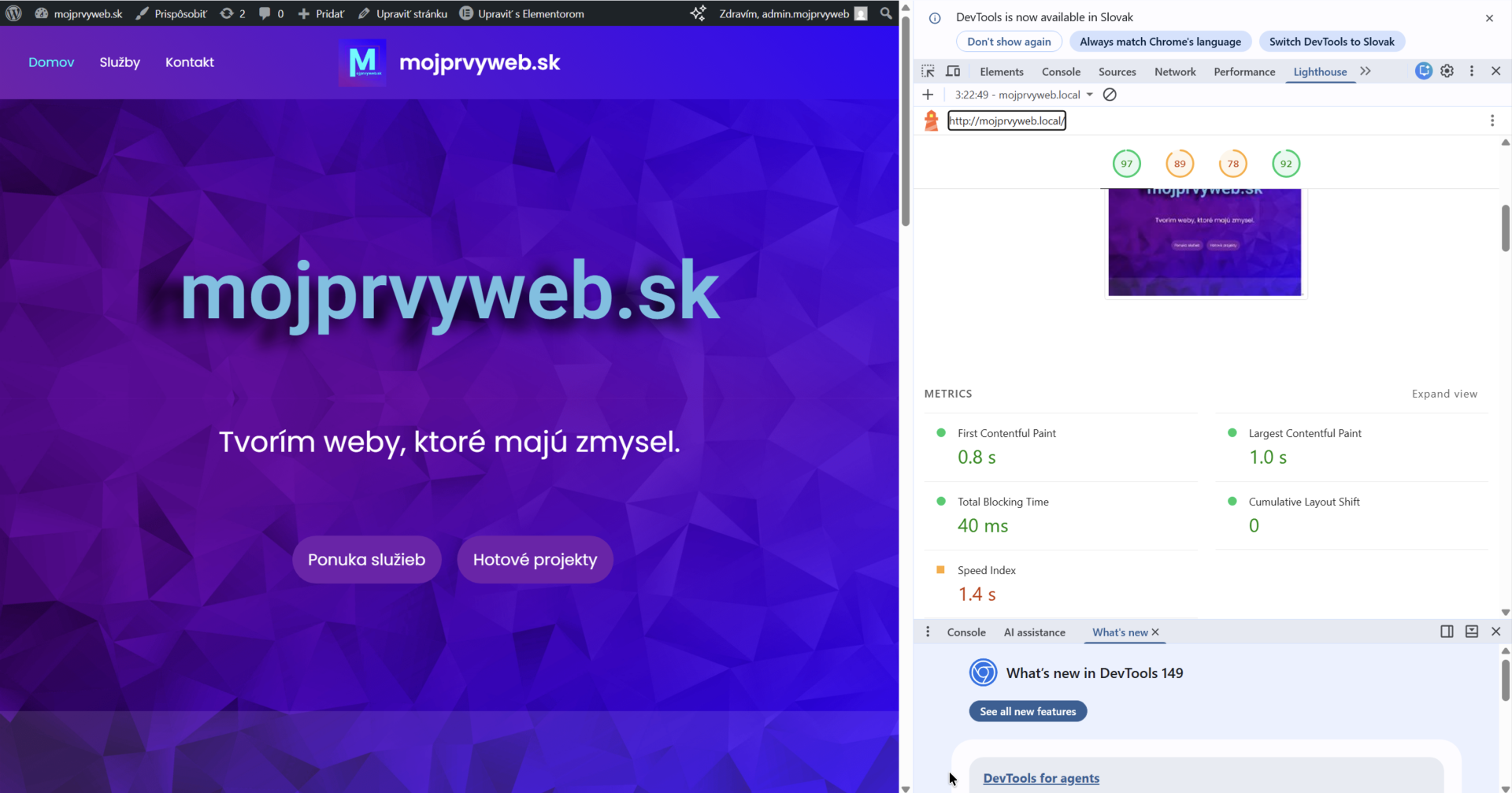Close the DevTools drawer
This screenshot has height=793, width=1512.
pyautogui.click(x=1496, y=632)
